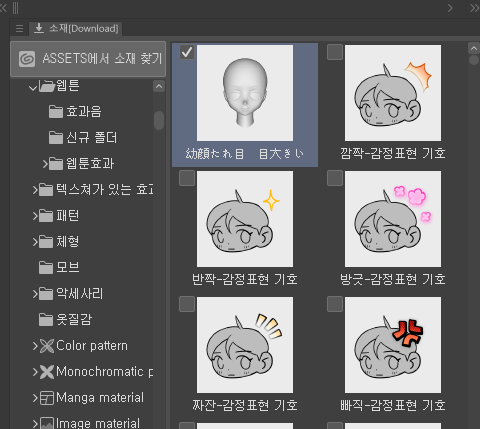Click the 신규 폴더 folder icon
The width and height of the screenshot is (480, 429).
[x=56, y=138]
